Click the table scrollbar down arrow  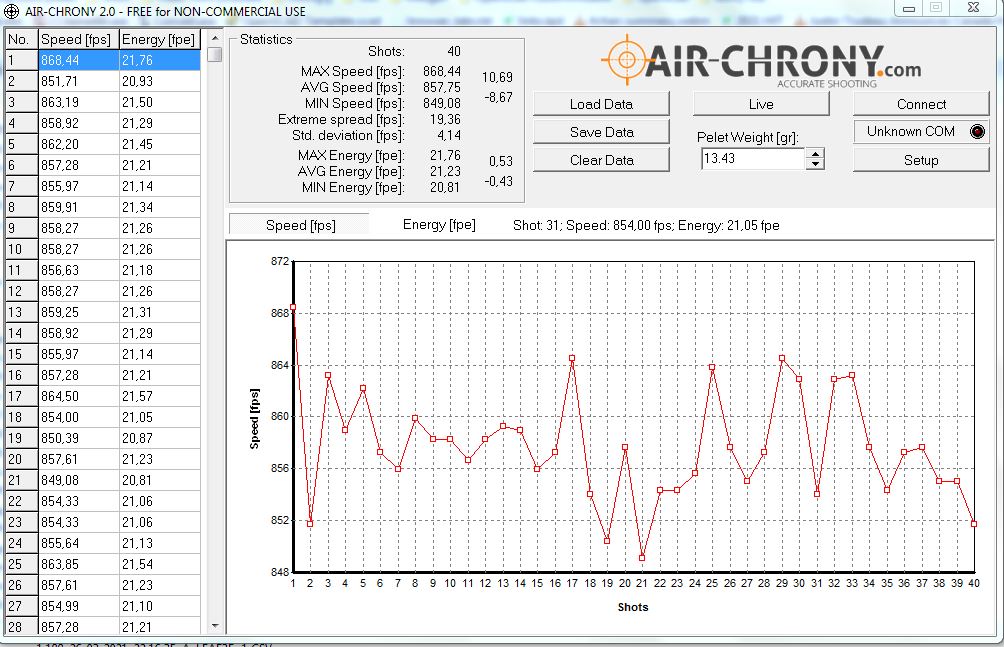(x=215, y=626)
